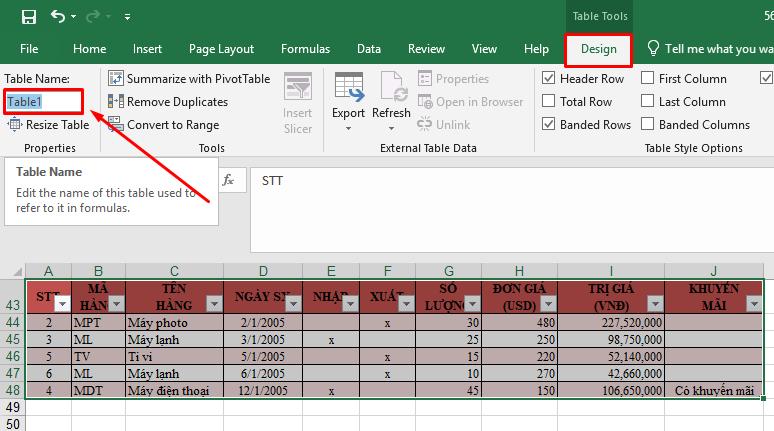Open filter dropdown for TÊN HÀNG column
The image size is (774, 431).
click(214, 304)
